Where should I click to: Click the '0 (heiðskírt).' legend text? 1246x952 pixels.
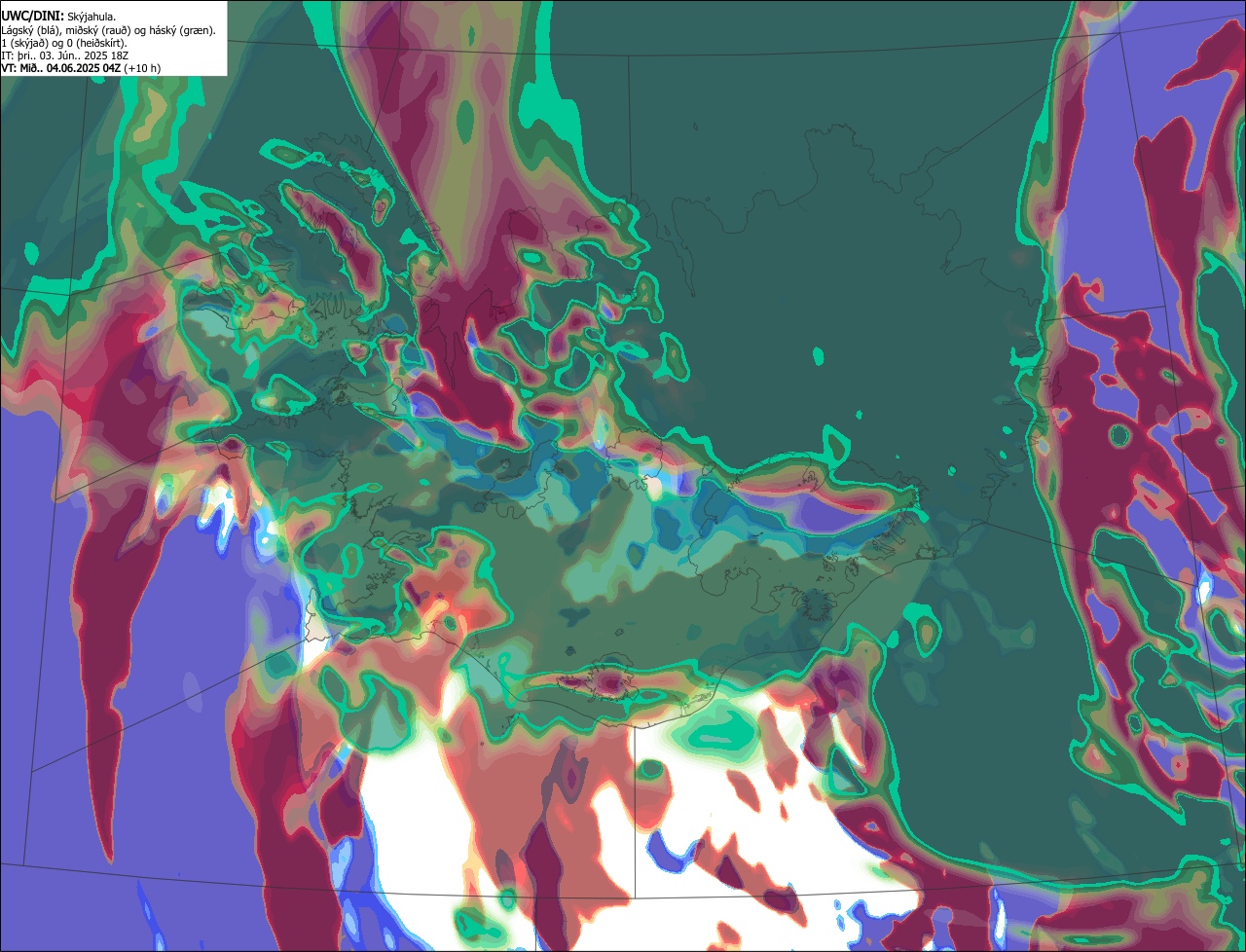96,44
